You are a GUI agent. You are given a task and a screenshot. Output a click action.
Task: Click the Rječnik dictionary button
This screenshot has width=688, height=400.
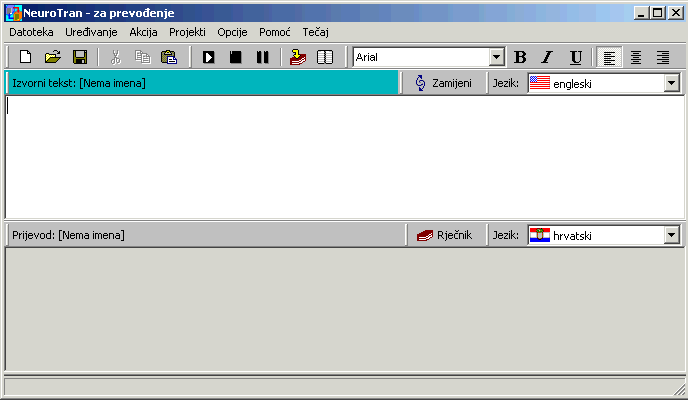(445, 235)
